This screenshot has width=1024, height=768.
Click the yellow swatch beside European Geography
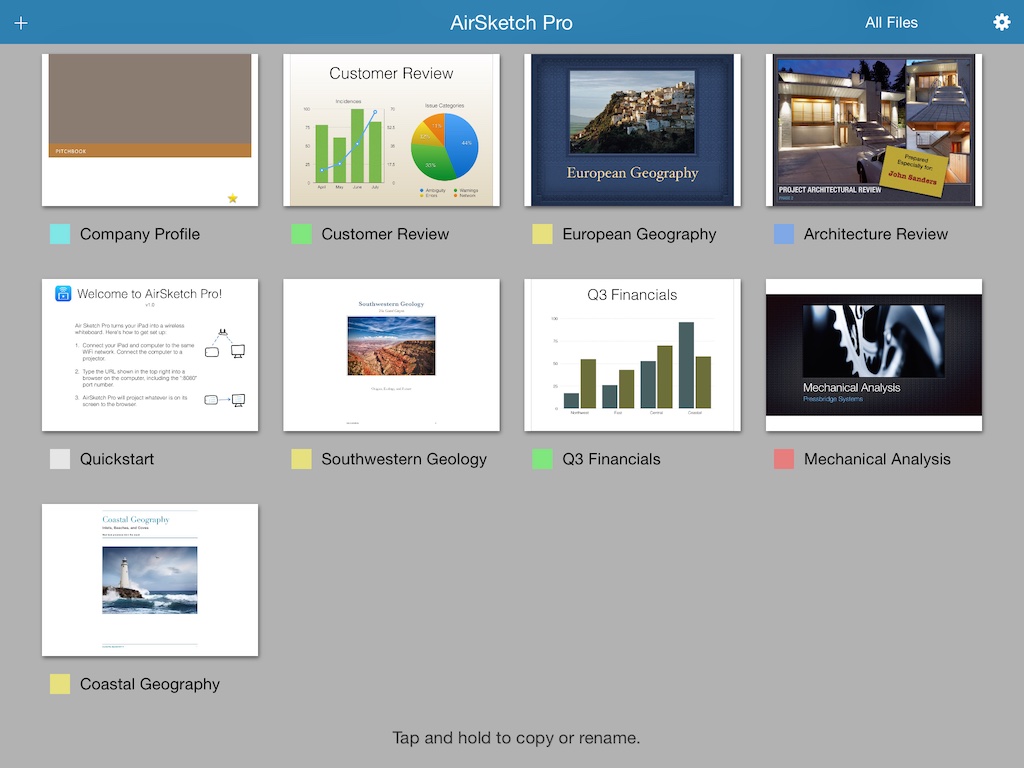click(542, 234)
